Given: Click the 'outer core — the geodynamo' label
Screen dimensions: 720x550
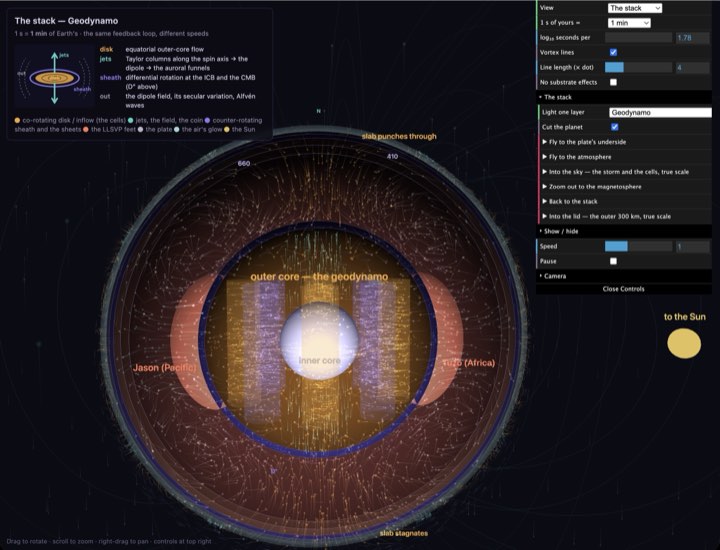Looking at the screenshot, I should [319, 277].
